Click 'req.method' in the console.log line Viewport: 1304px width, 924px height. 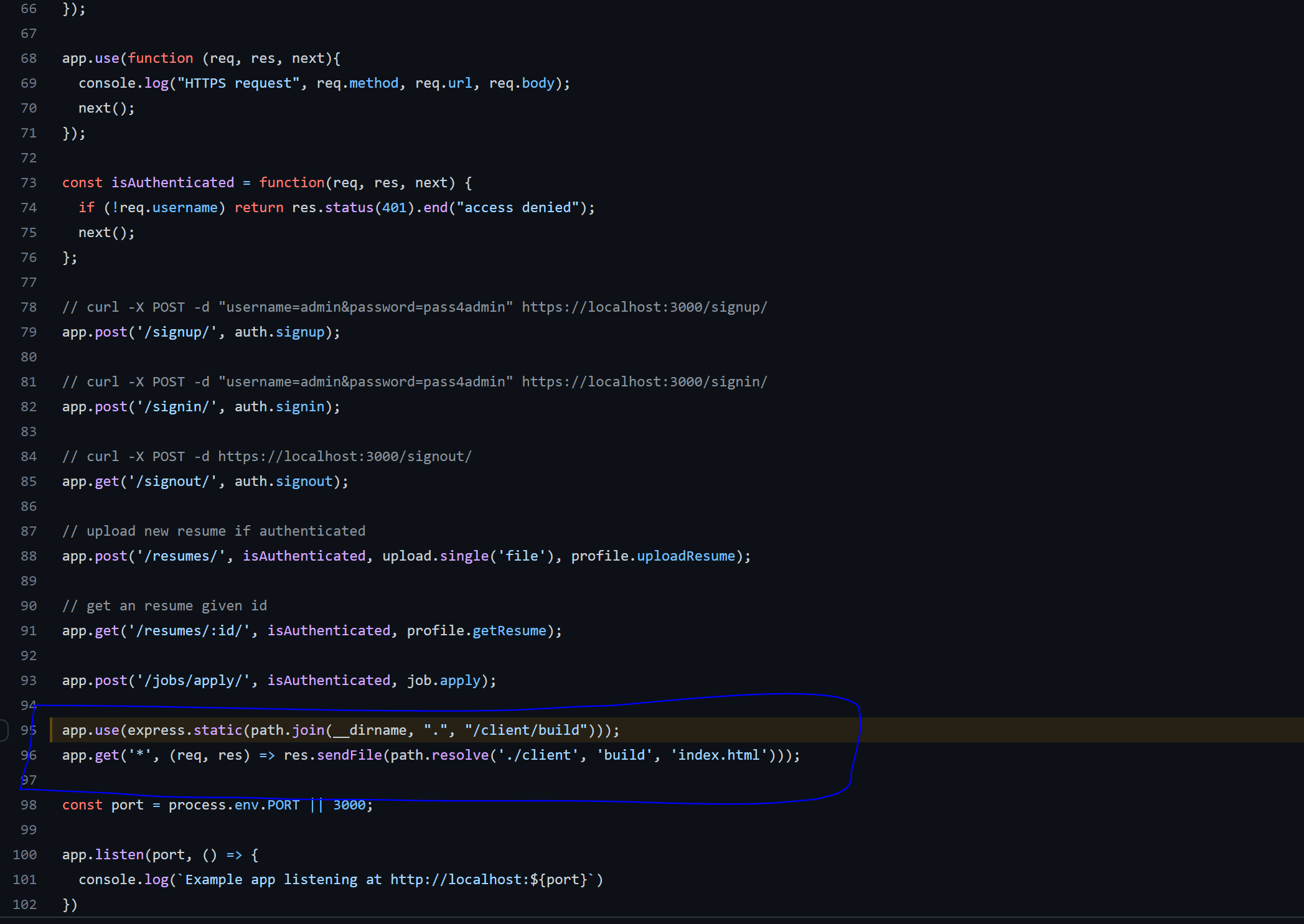point(358,83)
